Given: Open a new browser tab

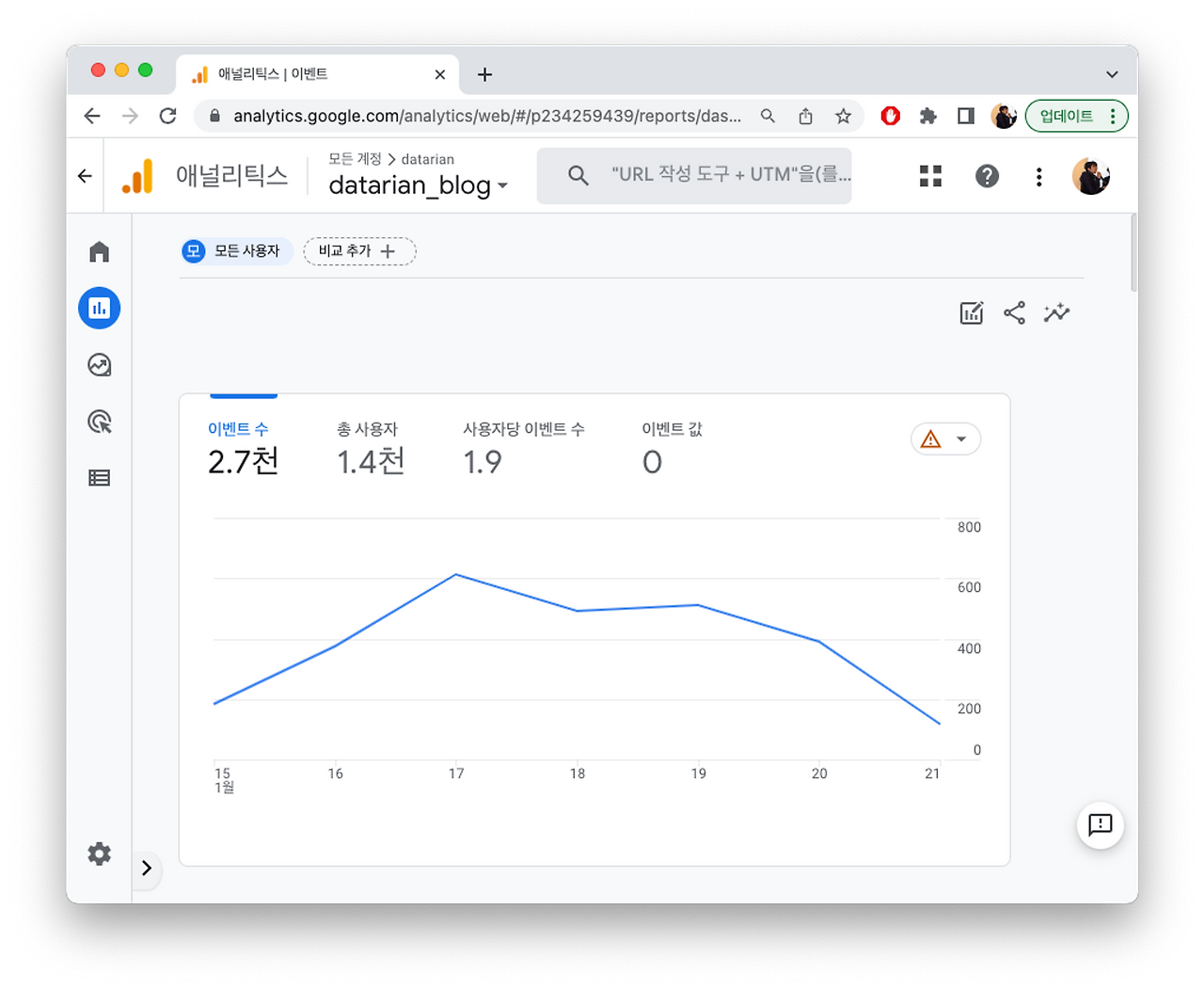Looking at the screenshot, I should [484, 74].
